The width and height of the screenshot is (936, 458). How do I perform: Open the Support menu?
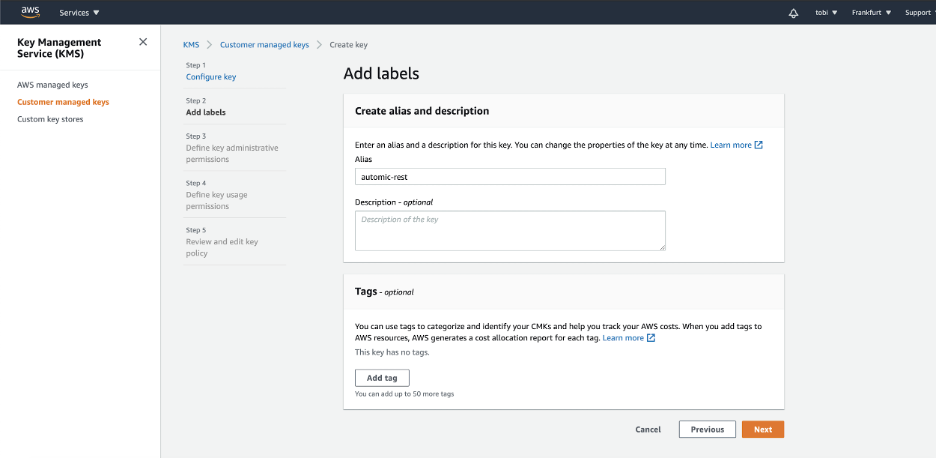(x=917, y=13)
